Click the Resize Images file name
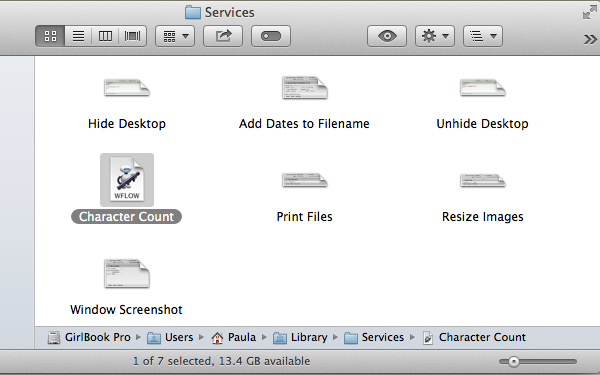 (483, 217)
